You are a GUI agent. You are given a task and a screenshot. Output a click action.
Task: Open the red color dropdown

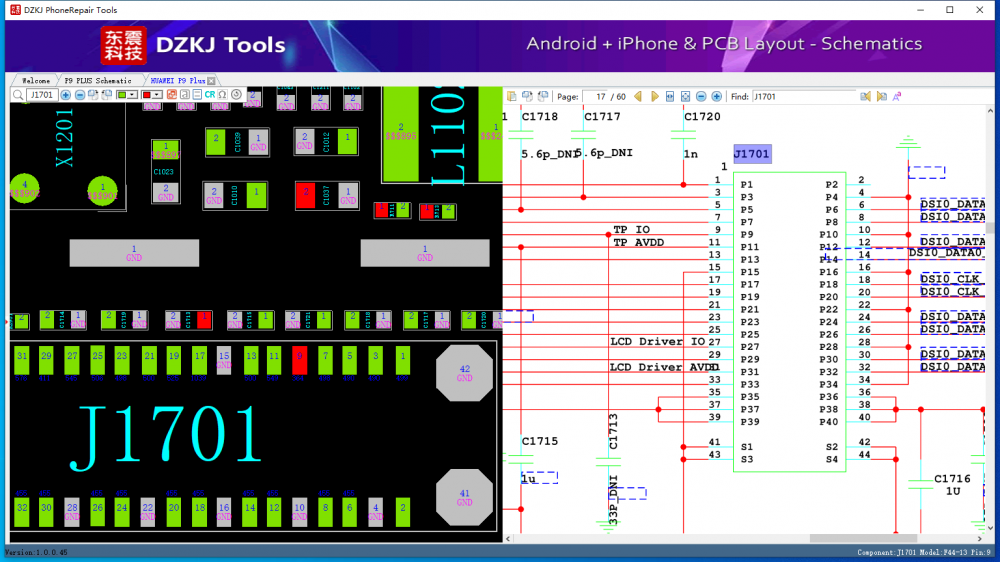pos(157,95)
